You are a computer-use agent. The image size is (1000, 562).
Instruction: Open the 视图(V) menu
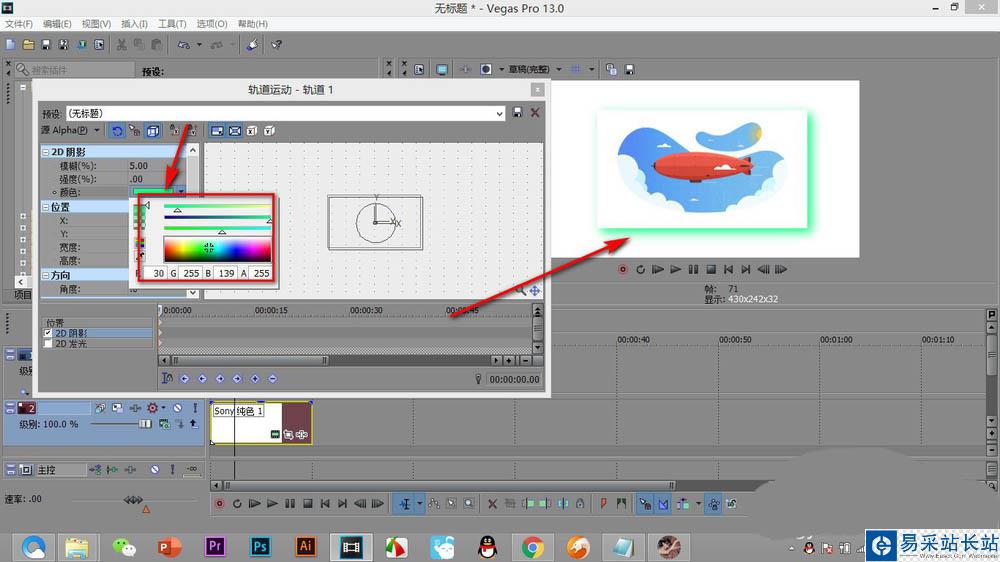[96, 24]
